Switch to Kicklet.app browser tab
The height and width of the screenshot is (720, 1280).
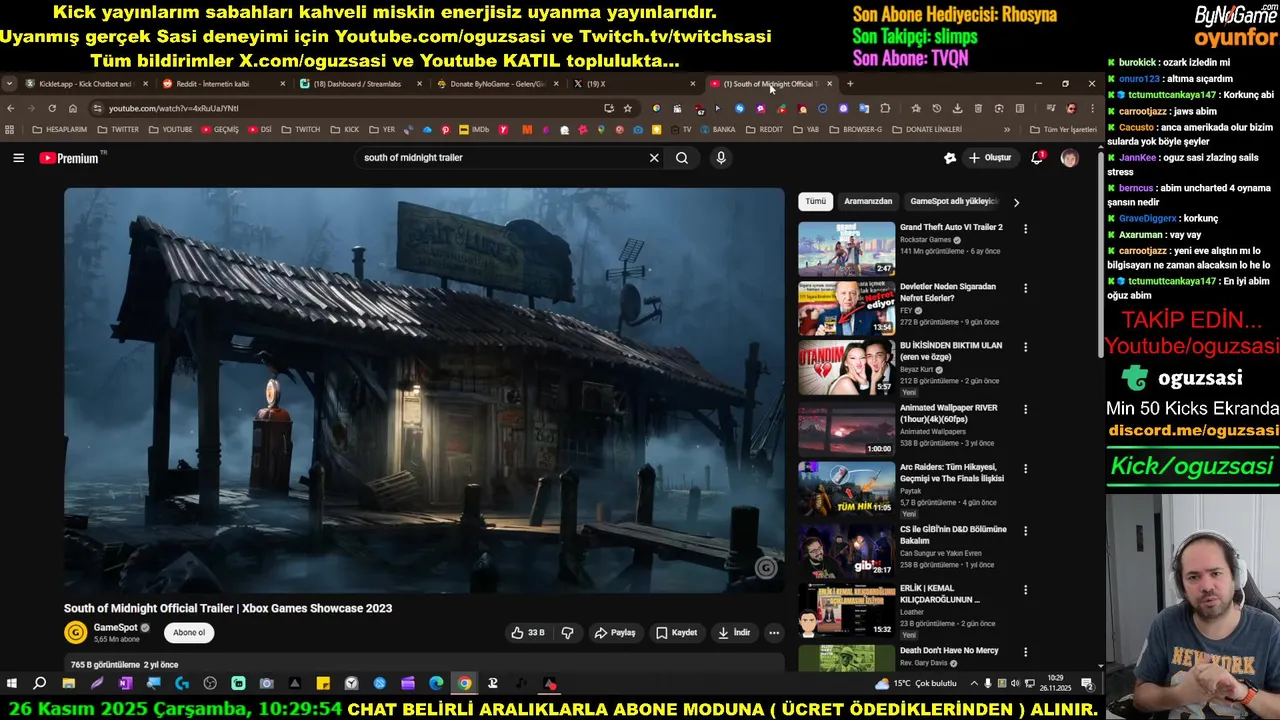pyautogui.click(x=88, y=84)
